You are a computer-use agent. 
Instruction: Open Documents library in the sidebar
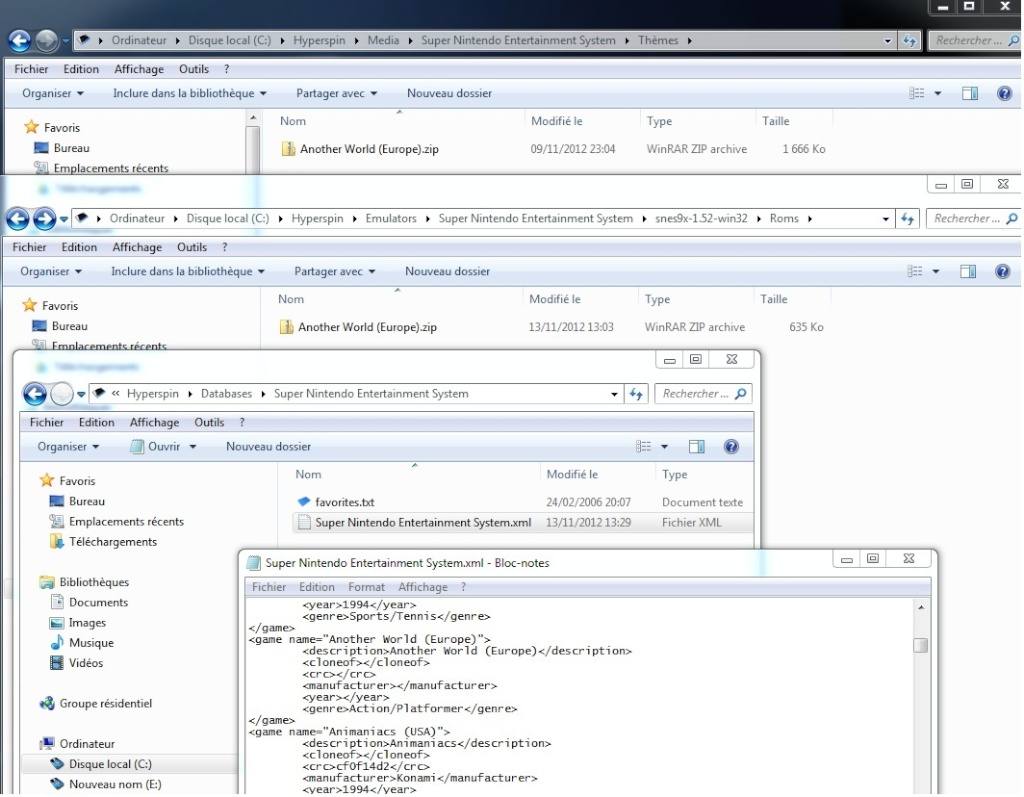(x=98, y=602)
